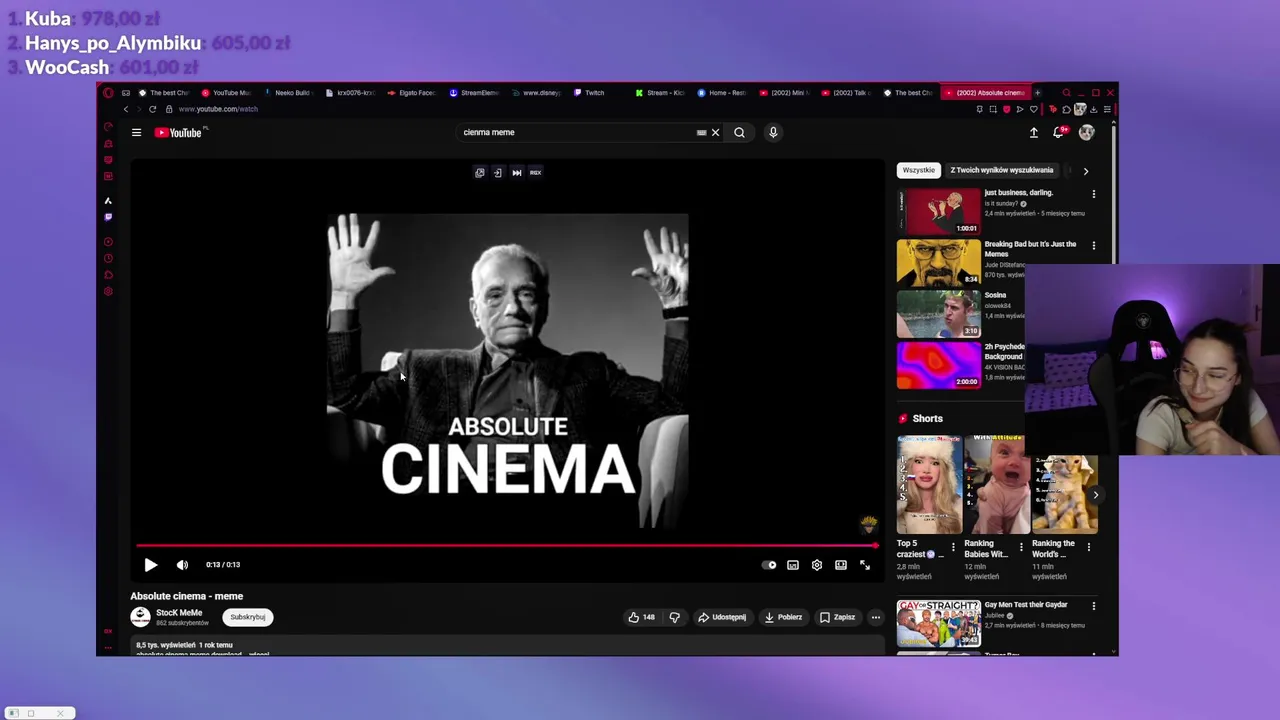Open Gay Men Test their Gaydar video
This screenshot has height=720, width=1280.
coord(938,624)
